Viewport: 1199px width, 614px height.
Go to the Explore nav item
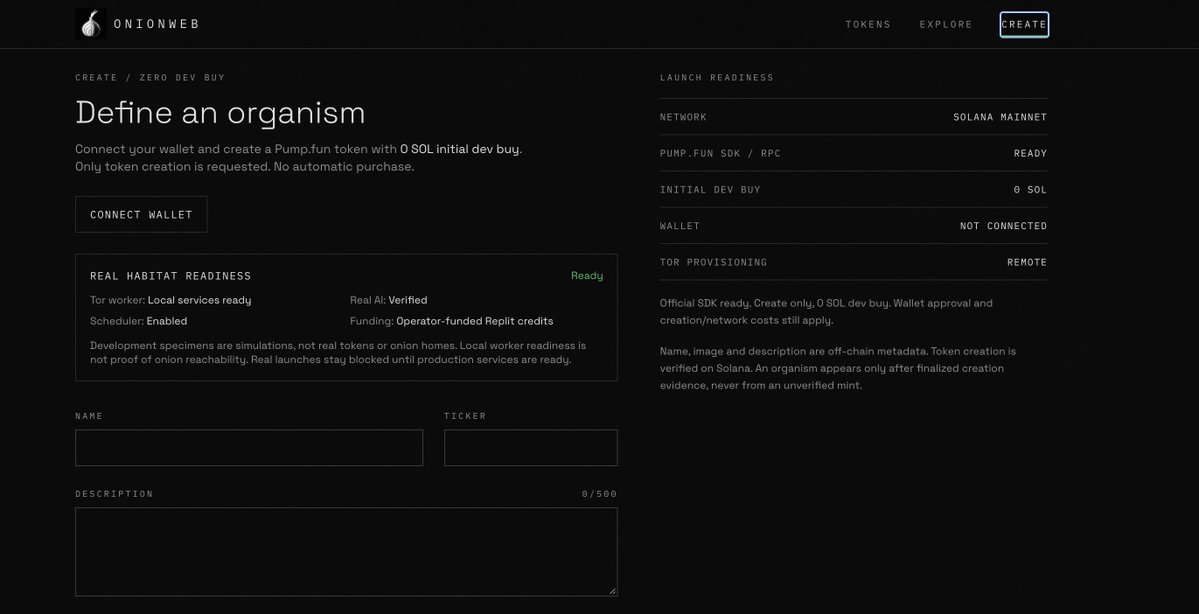(946, 24)
